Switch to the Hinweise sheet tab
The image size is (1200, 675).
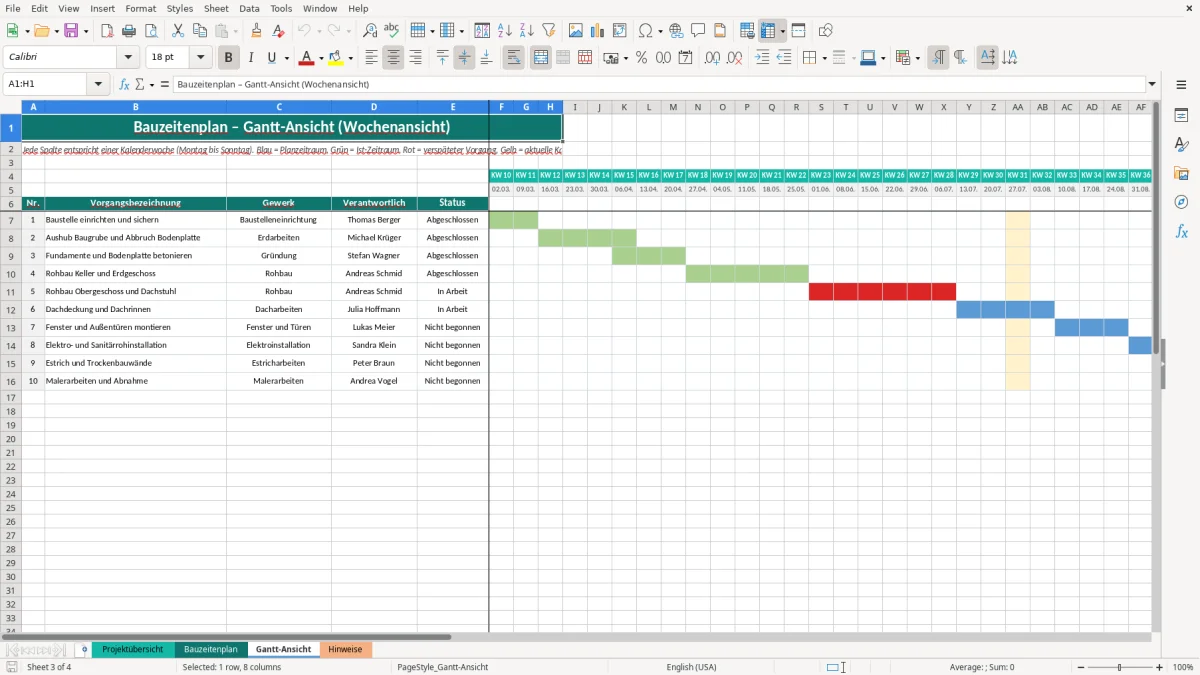pyautogui.click(x=345, y=649)
